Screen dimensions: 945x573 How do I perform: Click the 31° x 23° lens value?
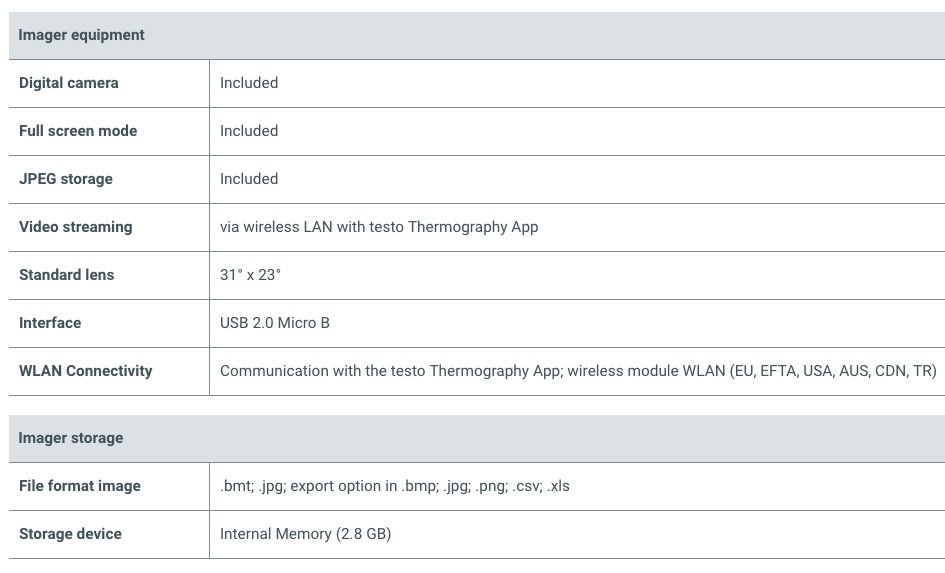pos(251,275)
